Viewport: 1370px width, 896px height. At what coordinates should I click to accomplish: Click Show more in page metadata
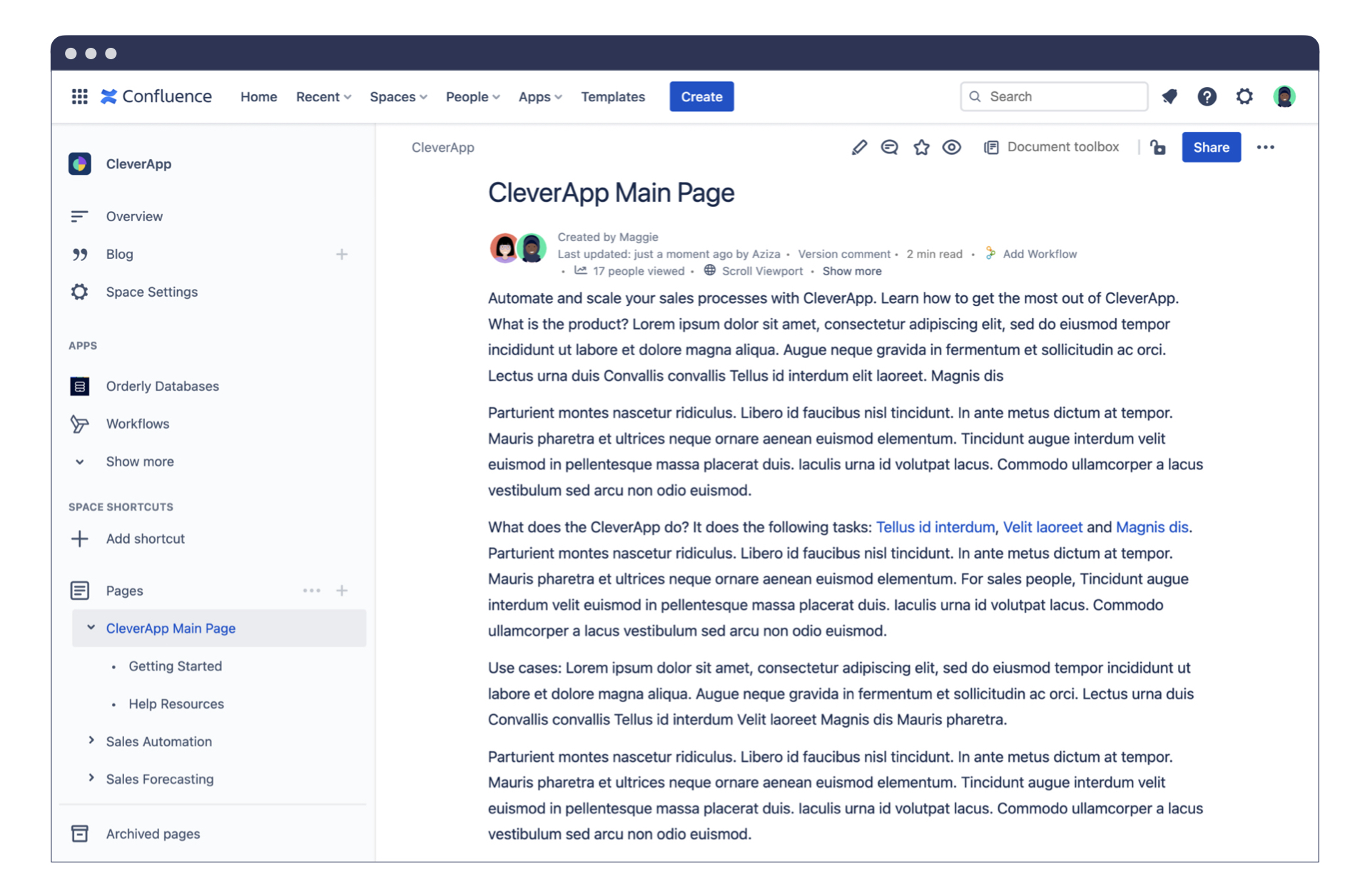click(x=851, y=271)
